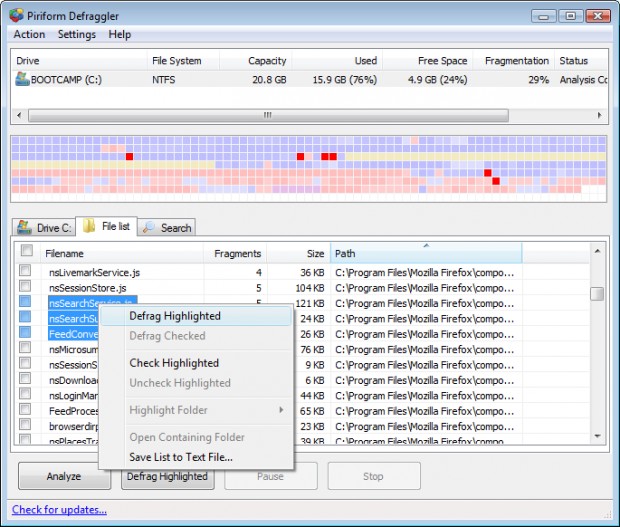
Task: Sort by the Fragments column header
Action: point(235,253)
